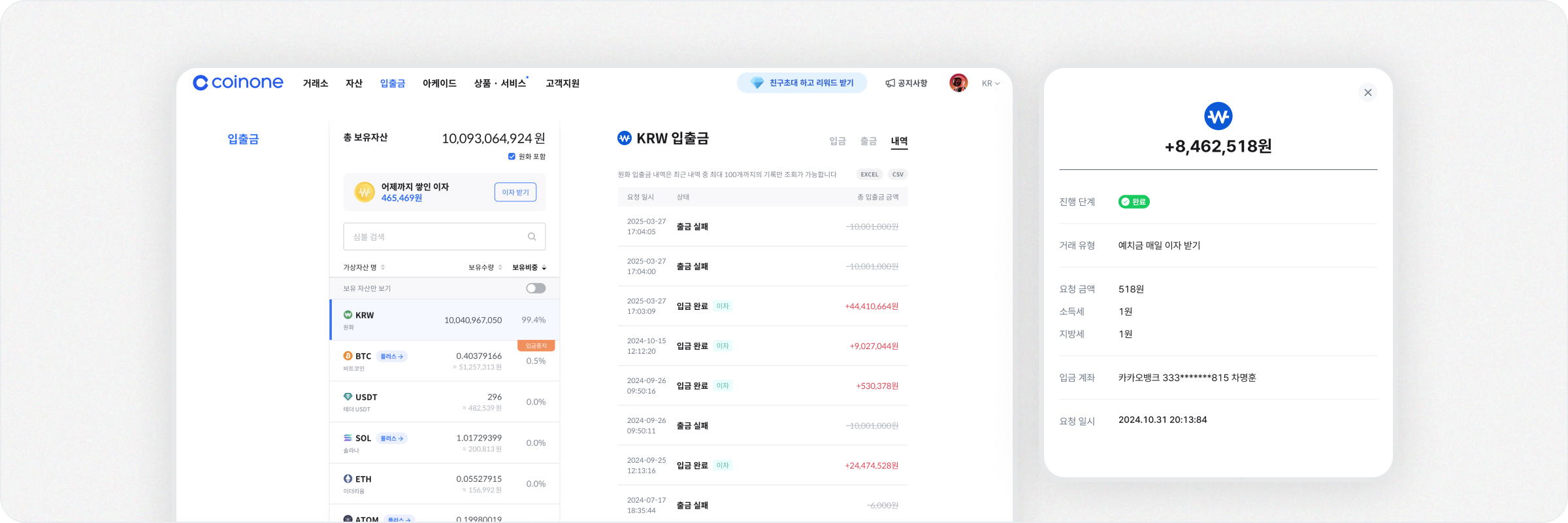This screenshot has width=1568, height=523.
Task: Open 공지사항 megaphone notices
Action: coord(906,83)
